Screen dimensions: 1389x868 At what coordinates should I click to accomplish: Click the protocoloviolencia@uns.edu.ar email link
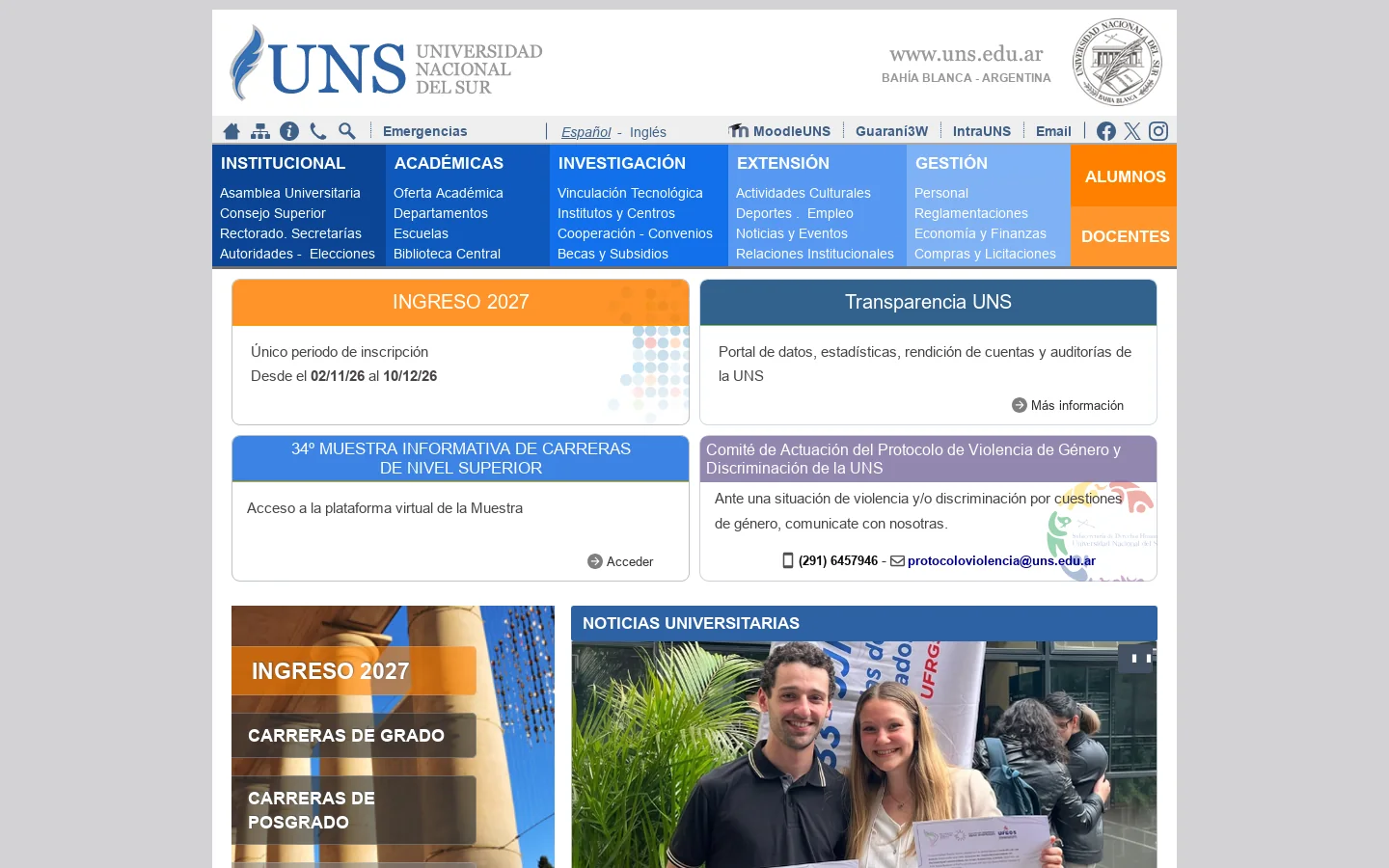(1001, 560)
